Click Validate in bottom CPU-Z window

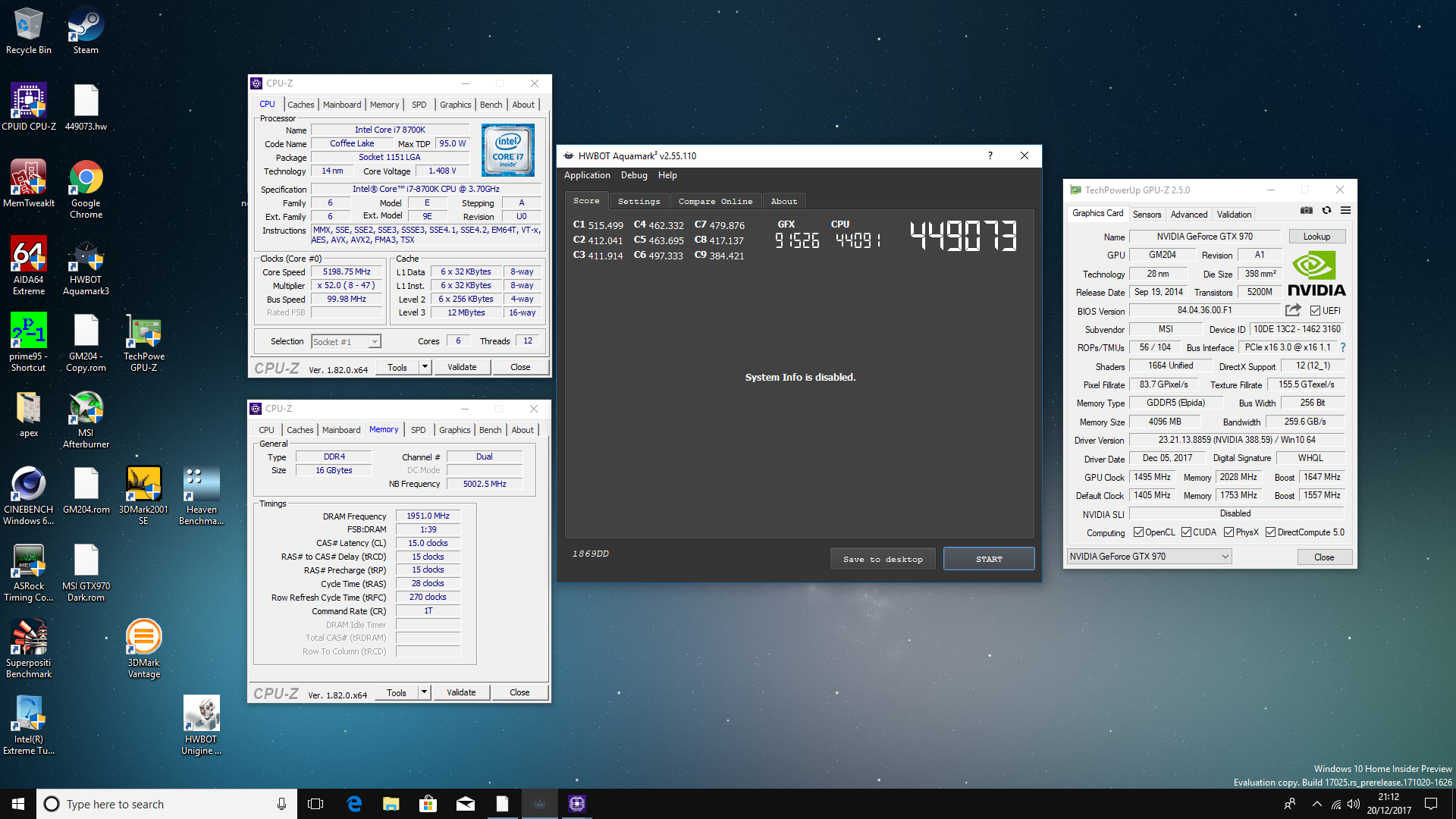(461, 692)
